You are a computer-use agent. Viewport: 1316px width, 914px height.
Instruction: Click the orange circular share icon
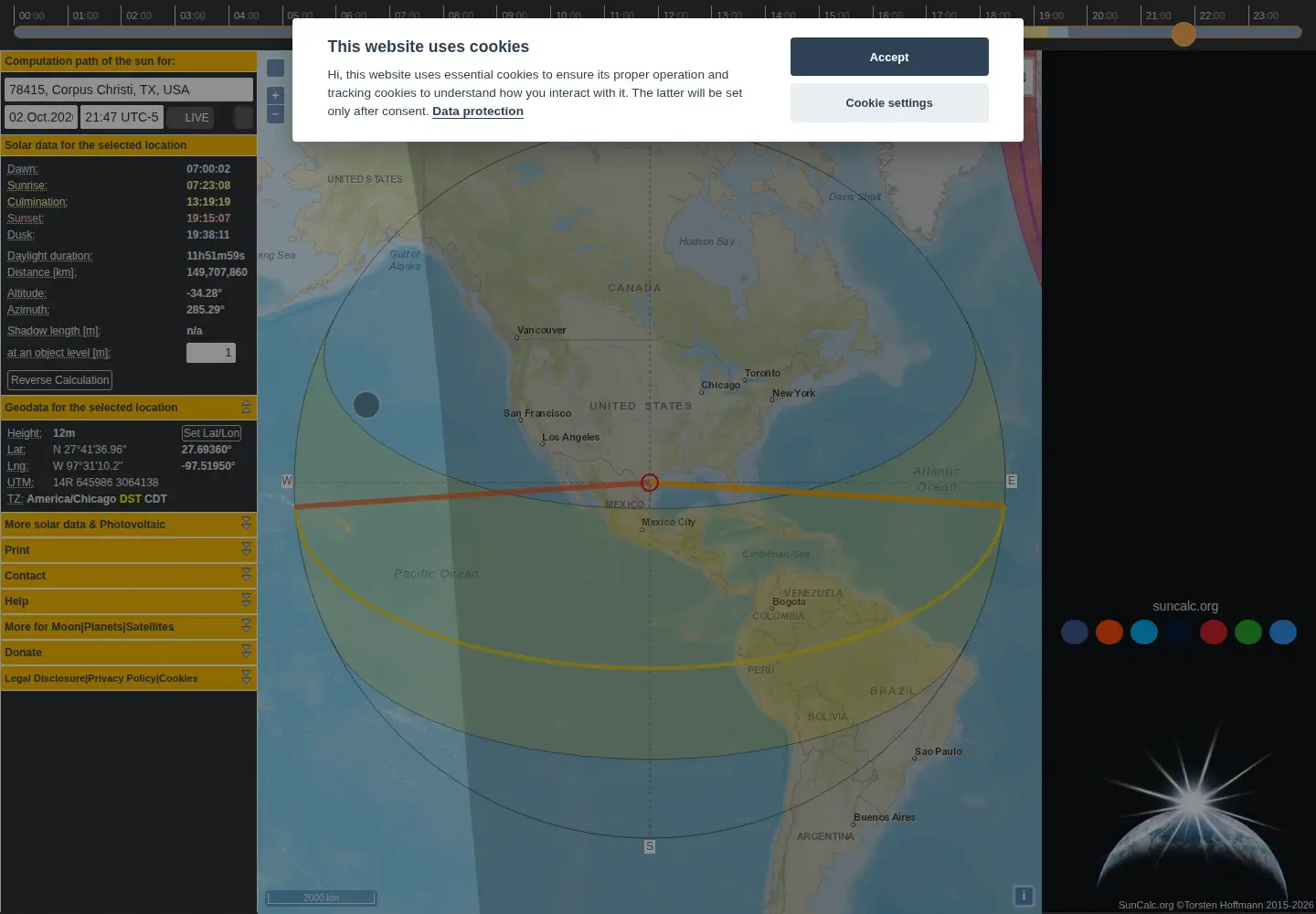coord(1109,632)
